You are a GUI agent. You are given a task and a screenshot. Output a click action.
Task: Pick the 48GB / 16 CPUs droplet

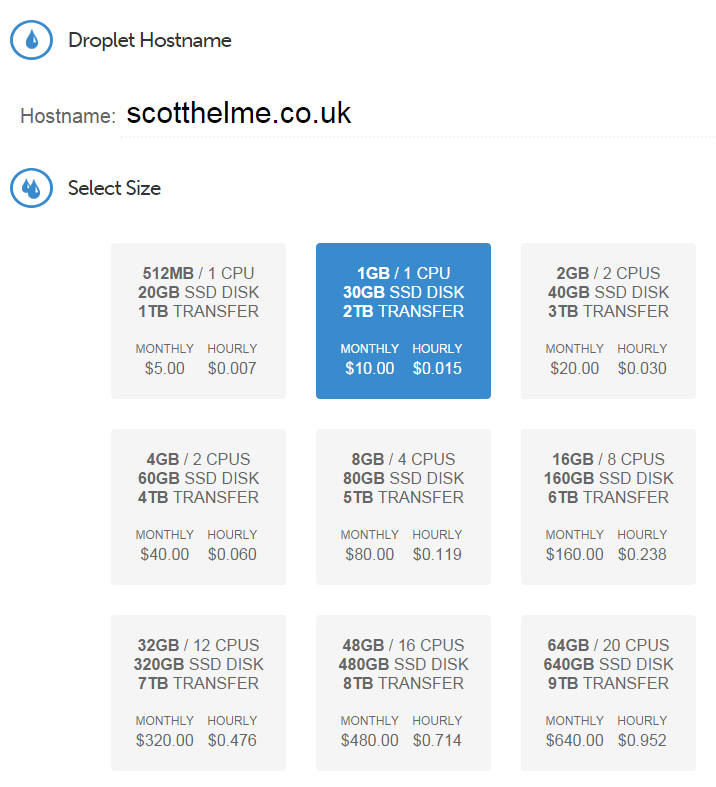tap(403, 692)
